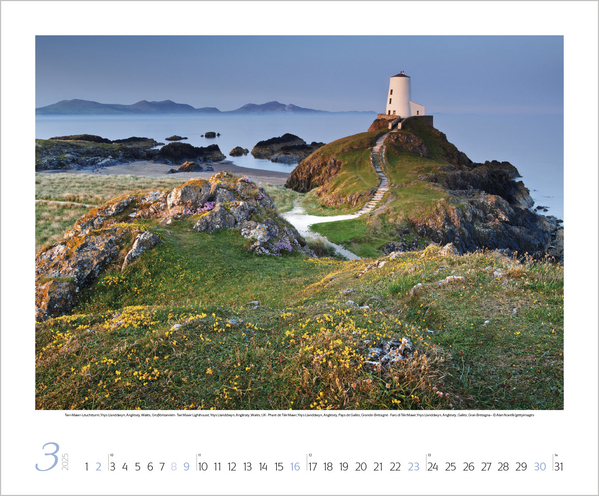The width and height of the screenshot is (599, 496).
Task: Choose date 7 in the date strip
Action: (x=162, y=467)
